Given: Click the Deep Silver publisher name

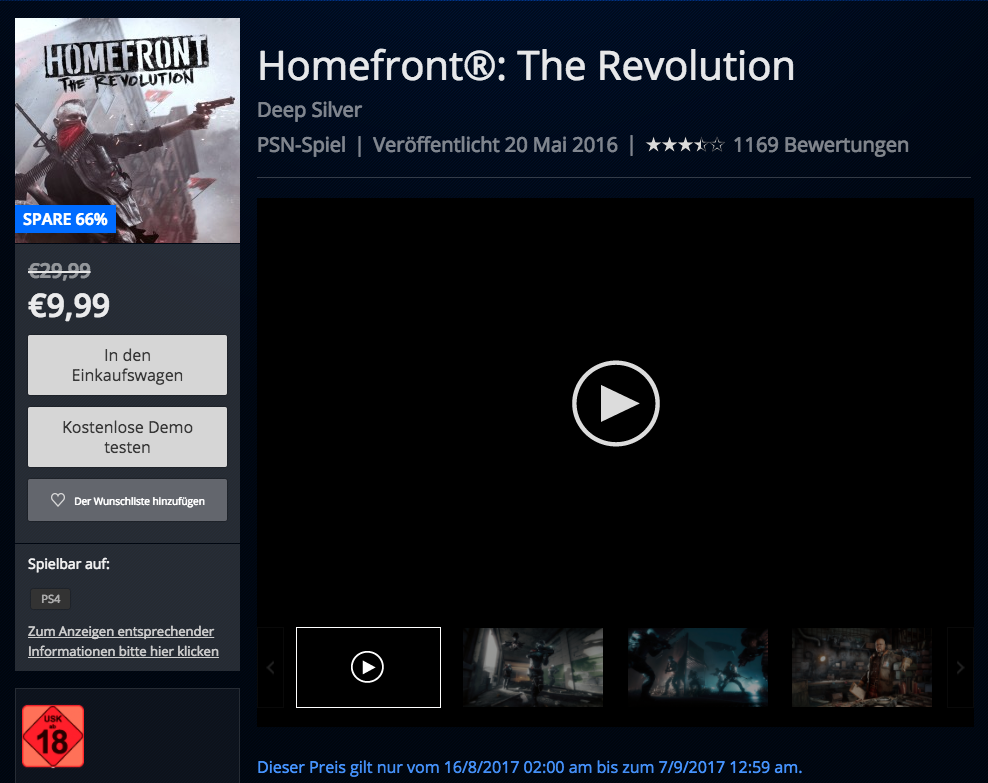Looking at the screenshot, I should pyautogui.click(x=309, y=110).
